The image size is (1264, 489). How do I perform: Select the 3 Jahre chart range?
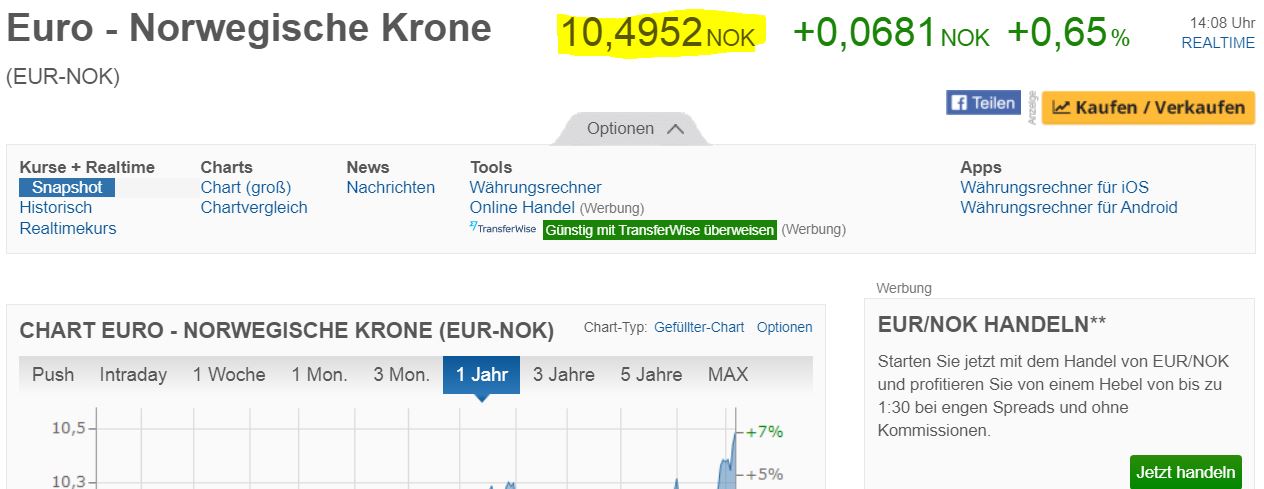pyautogui.click(x=563, y=375)
